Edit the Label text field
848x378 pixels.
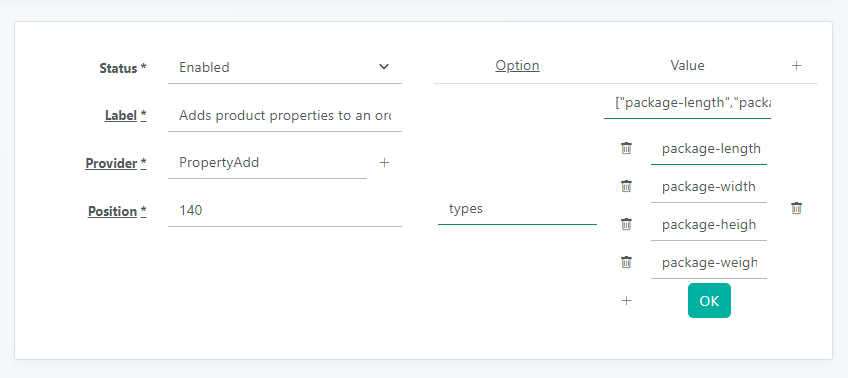click(284, 116)
